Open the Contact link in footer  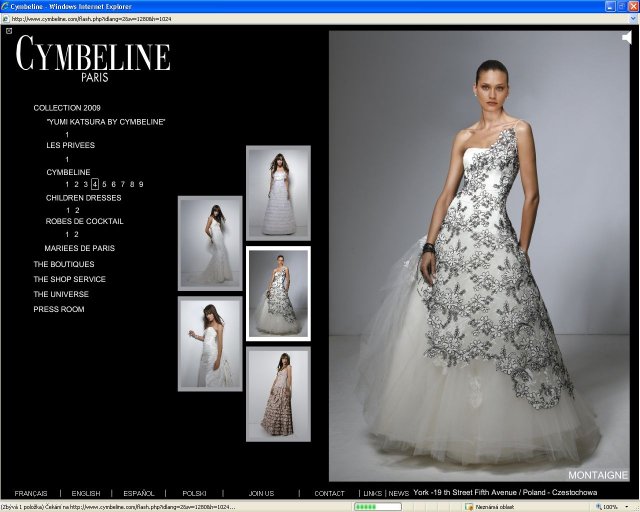click(329, 494)
